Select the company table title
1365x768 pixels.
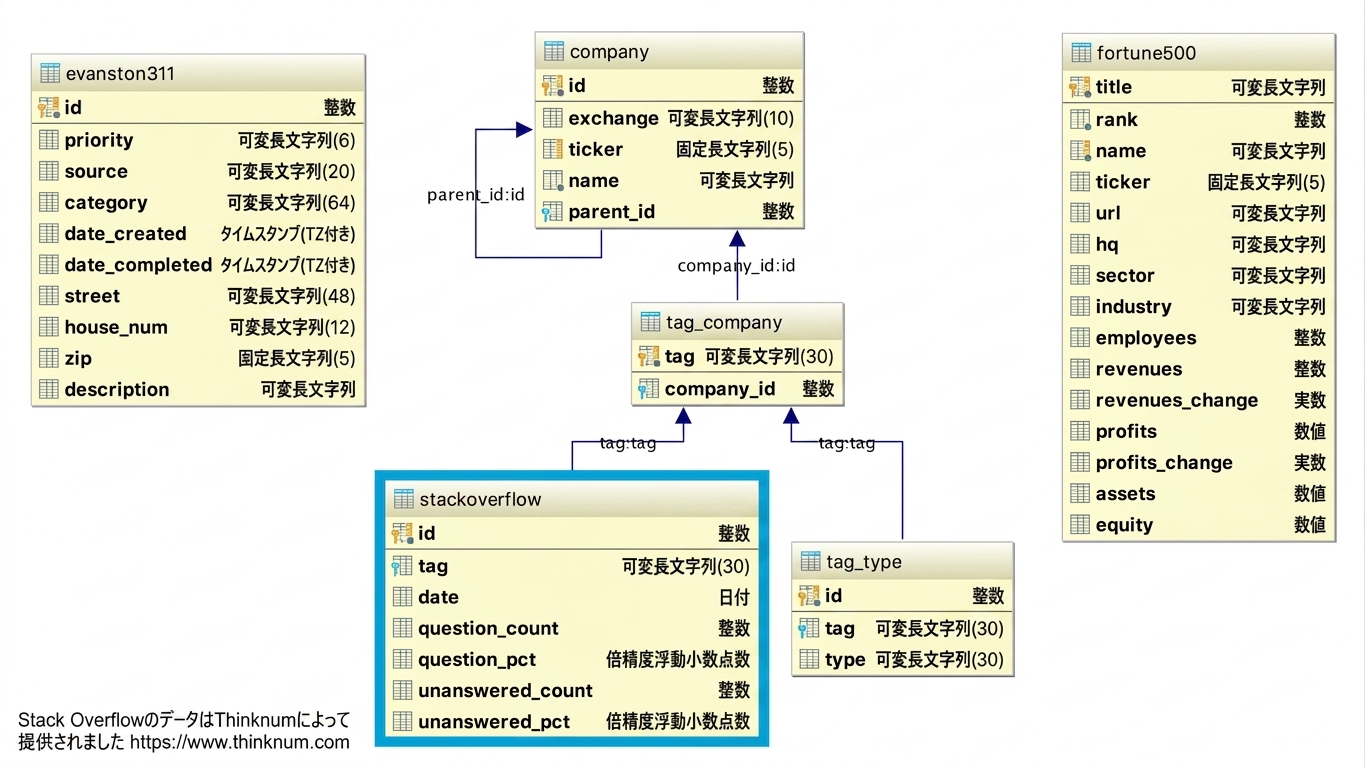click(x=609, y=52)
